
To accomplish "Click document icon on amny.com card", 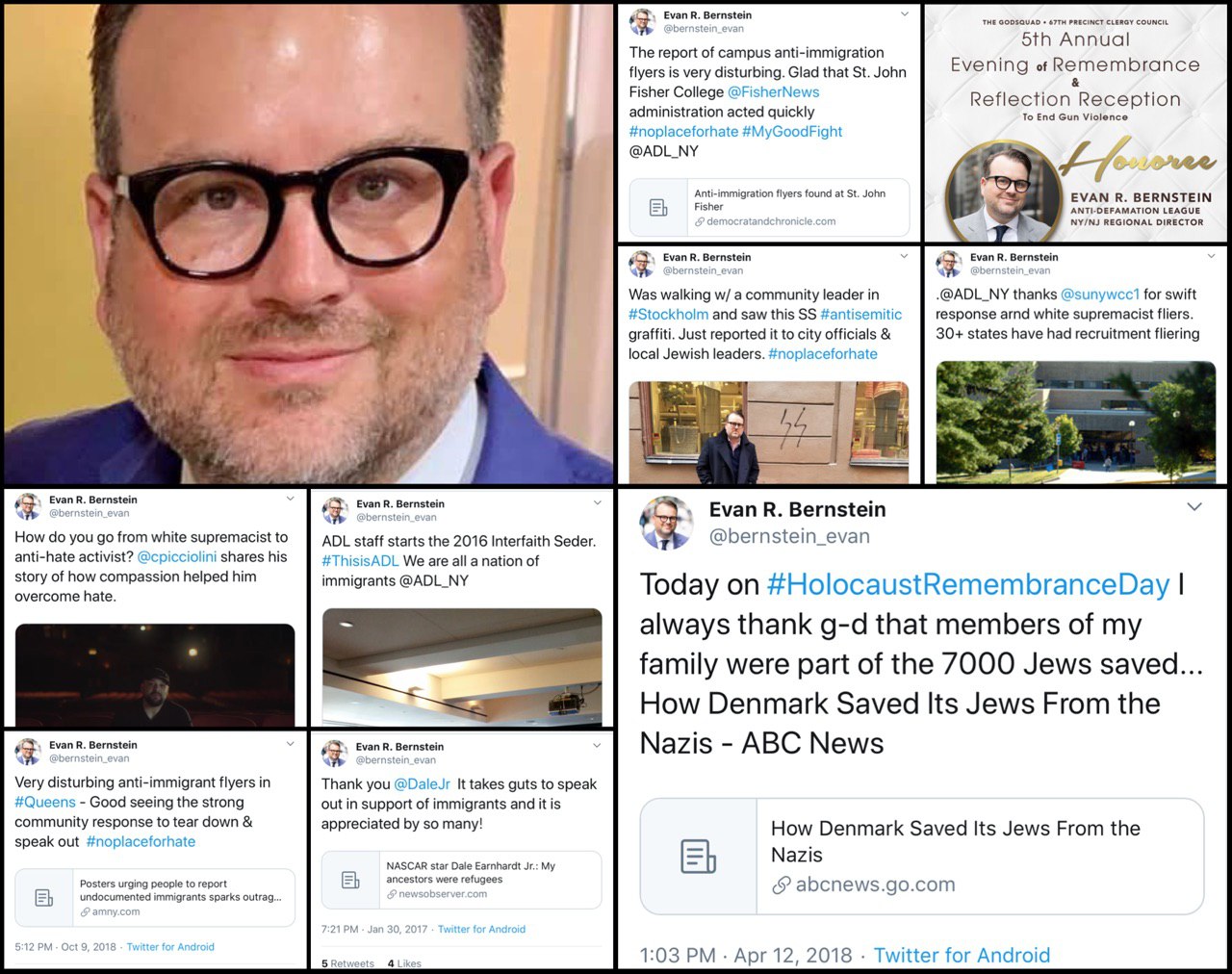I will 44,897.
